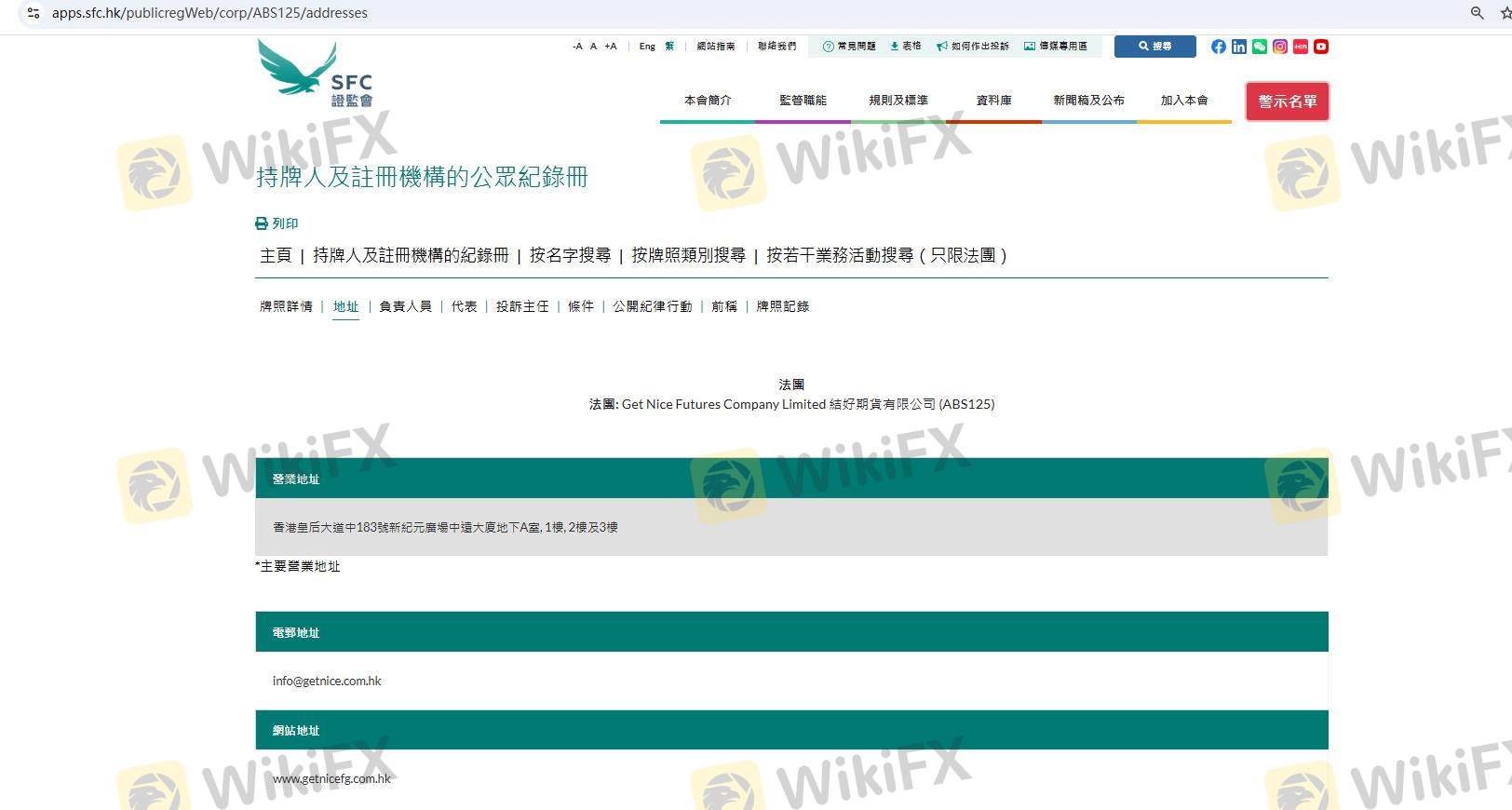
Task: Open the 本會簡介 navigation menu
Action: 708,101
